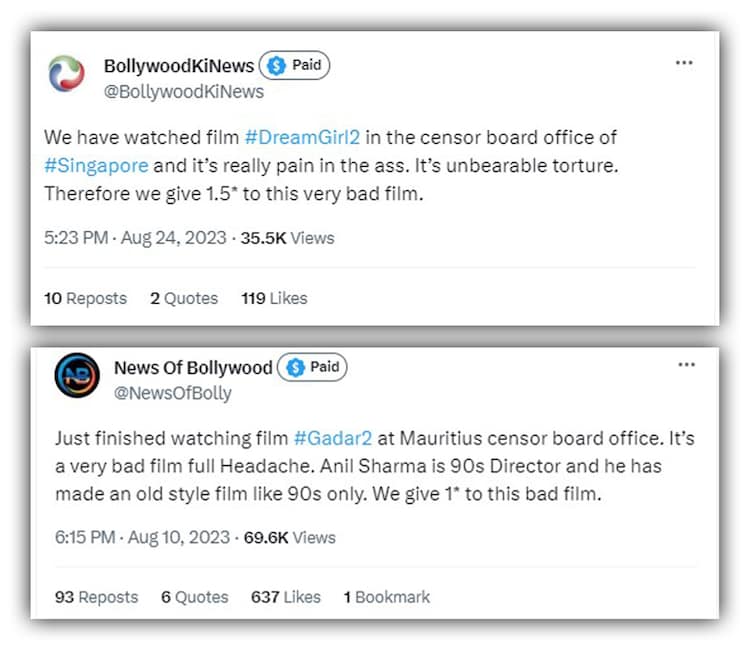Image resolution: width=750 pixels, height=651 pixels.
Task: View the 2 Quotes list
Action: [184, 298]
